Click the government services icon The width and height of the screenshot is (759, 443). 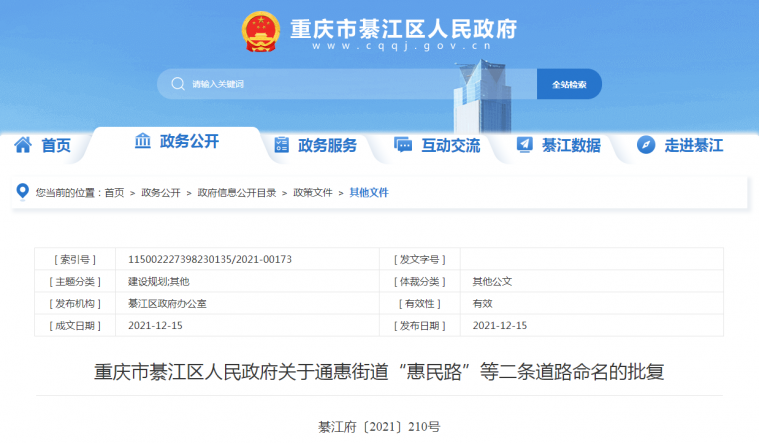point(281,145)
